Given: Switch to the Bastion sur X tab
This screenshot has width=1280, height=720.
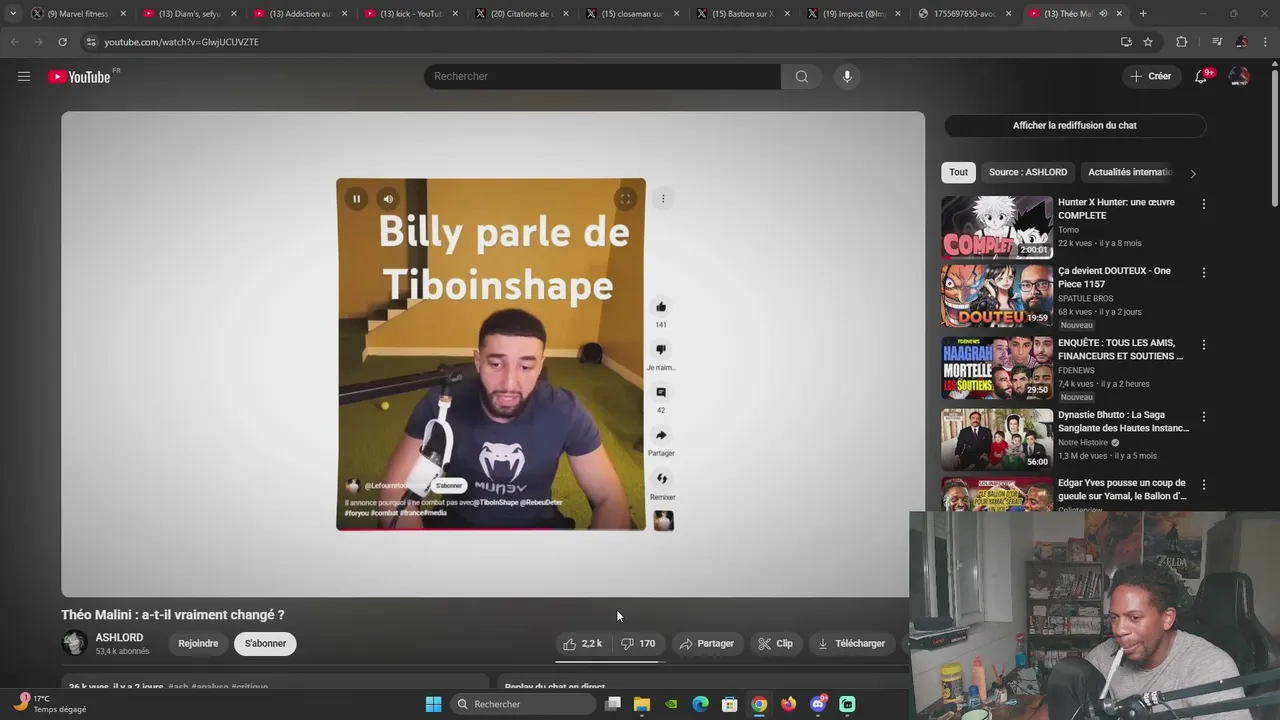Looking at the screenshot, I should (743, 13).
